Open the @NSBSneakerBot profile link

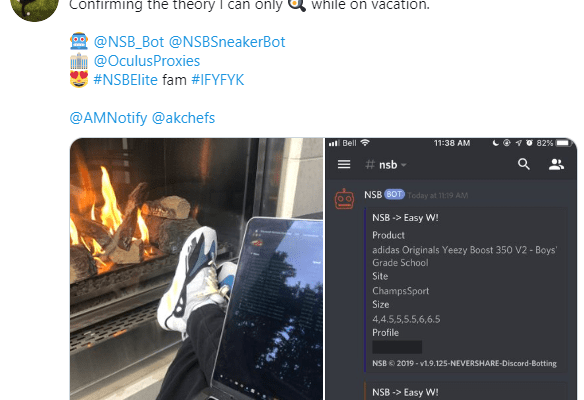[x=227, y=42]
